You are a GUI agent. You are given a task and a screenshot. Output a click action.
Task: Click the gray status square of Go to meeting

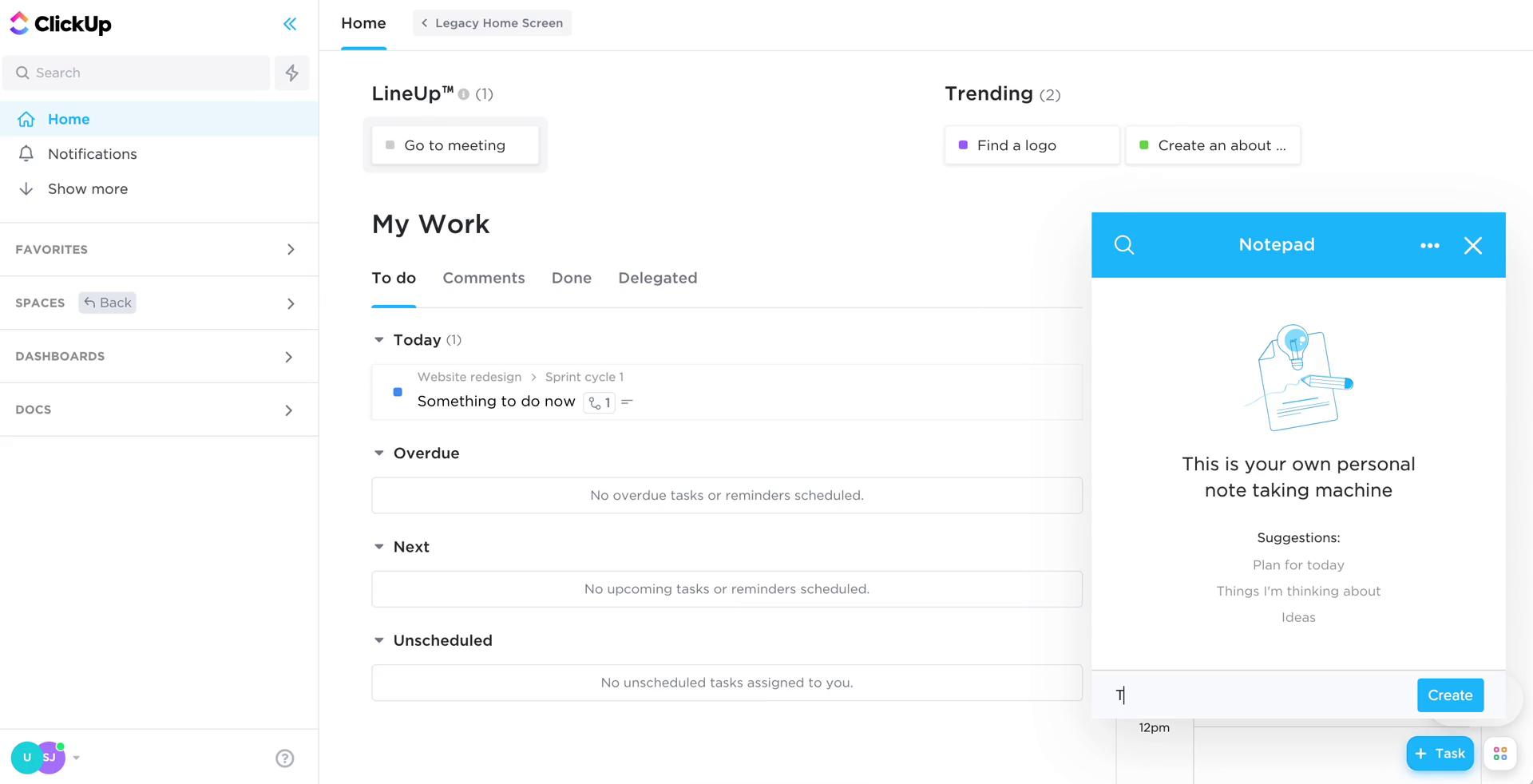tap(390, 145)
